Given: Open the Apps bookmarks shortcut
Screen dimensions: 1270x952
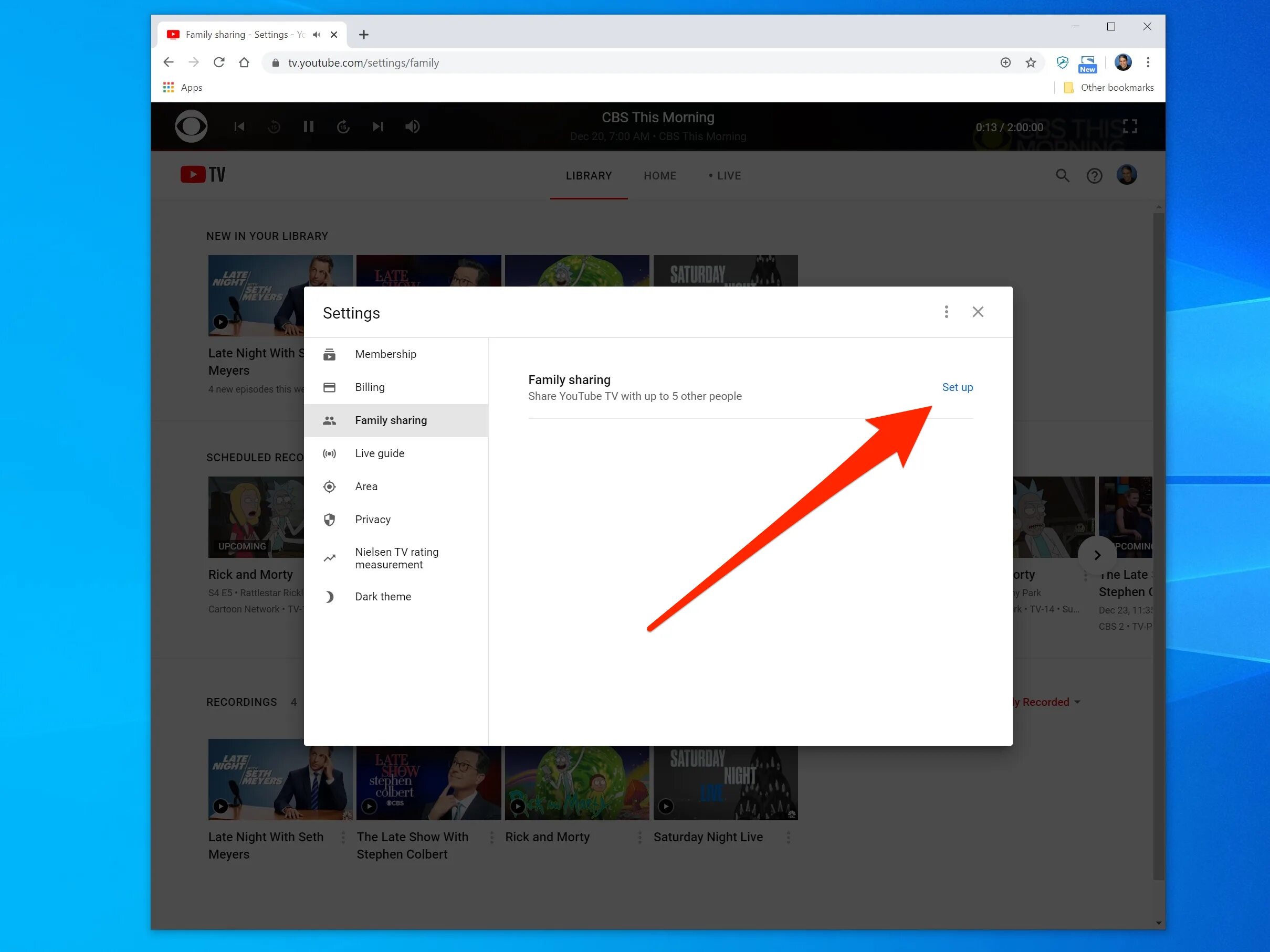Looking at the screenshot, I should pyautogui.click(x=183, y=87).
